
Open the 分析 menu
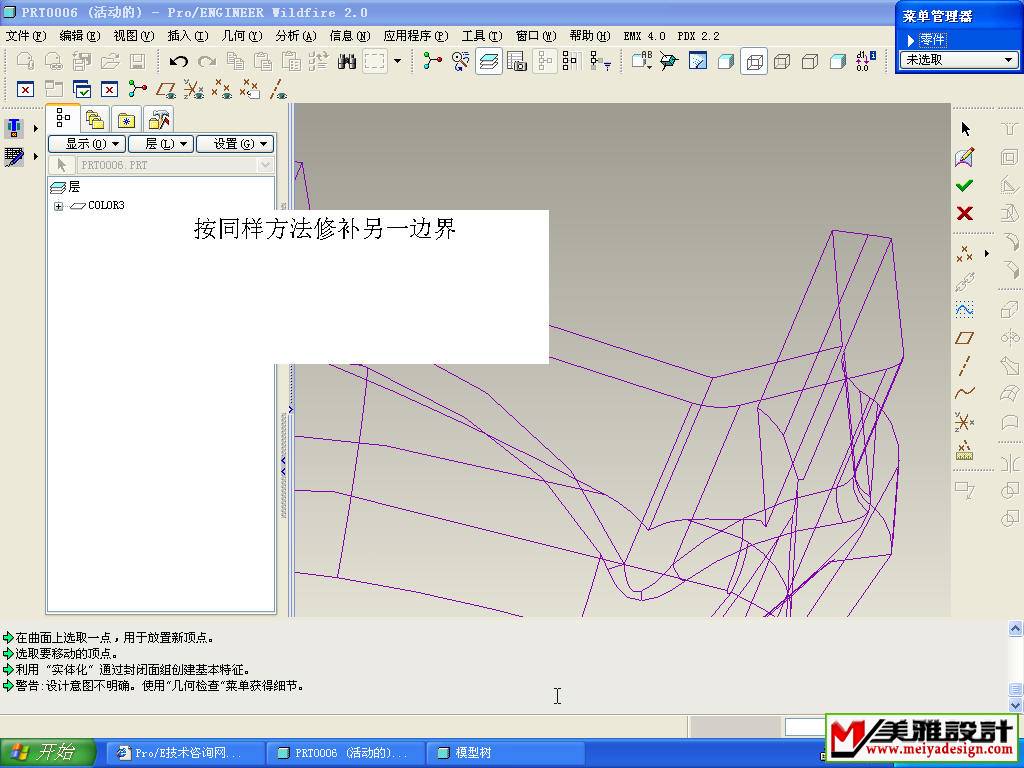(x=295, y=36)
